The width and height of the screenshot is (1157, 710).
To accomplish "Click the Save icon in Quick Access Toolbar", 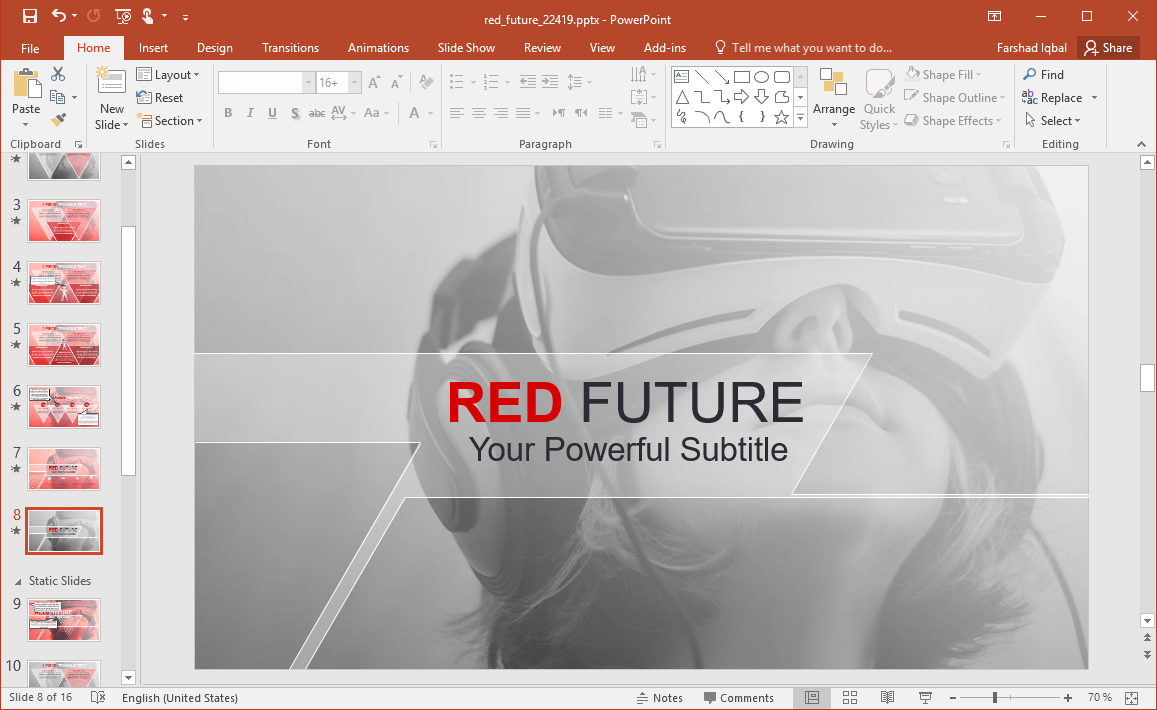I will tap(30, 16).
